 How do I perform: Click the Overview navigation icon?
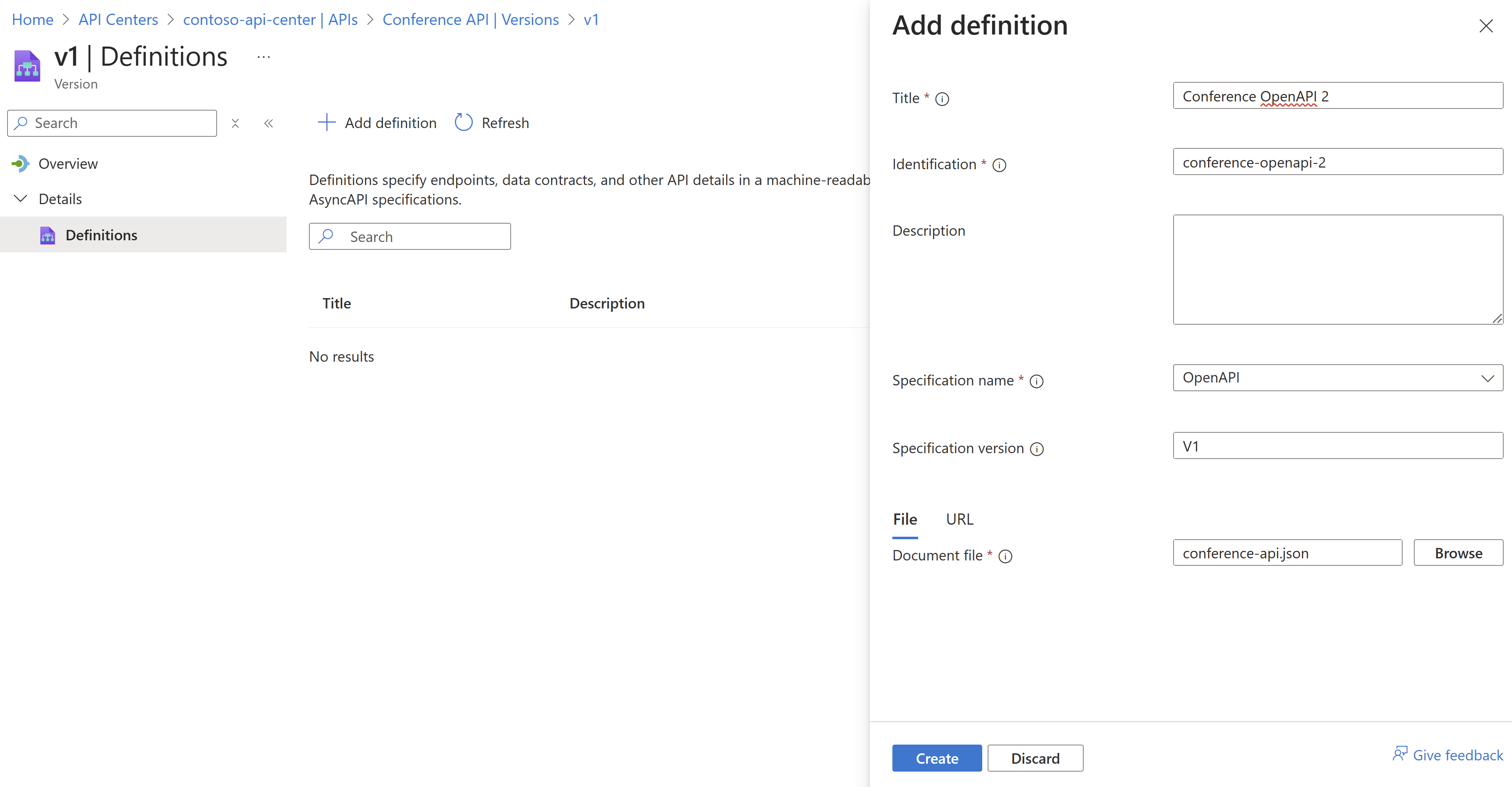(x=20, y=163)
